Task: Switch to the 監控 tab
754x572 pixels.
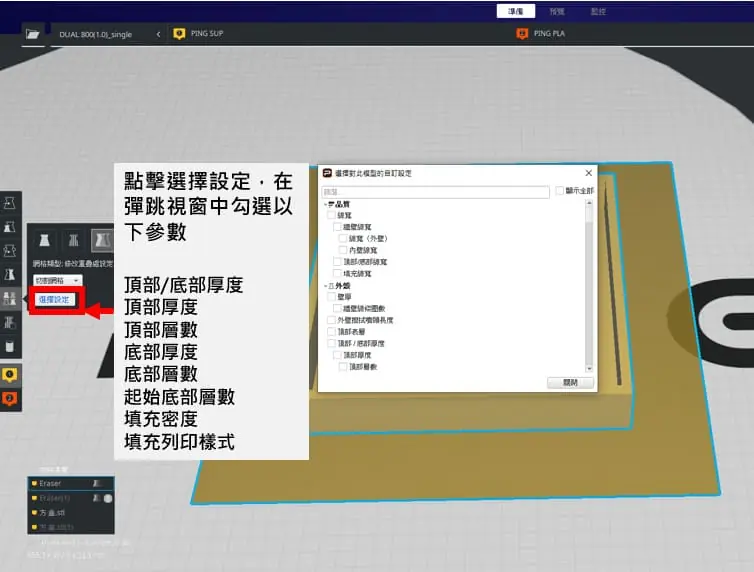Action: pyautogui.click(x=598, y=11)
